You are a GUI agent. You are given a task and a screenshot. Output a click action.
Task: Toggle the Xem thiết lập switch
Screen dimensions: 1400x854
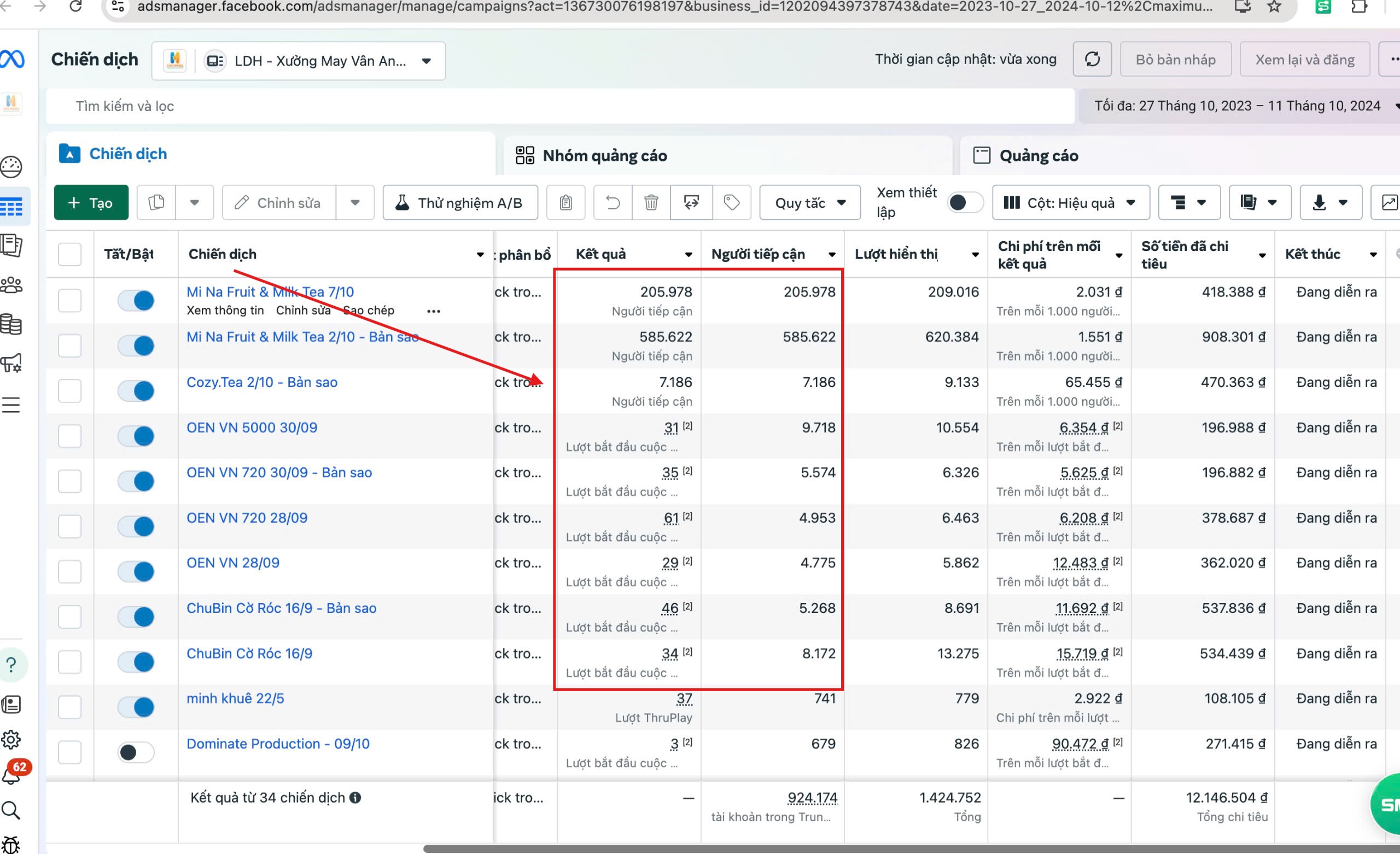[965, 202]
